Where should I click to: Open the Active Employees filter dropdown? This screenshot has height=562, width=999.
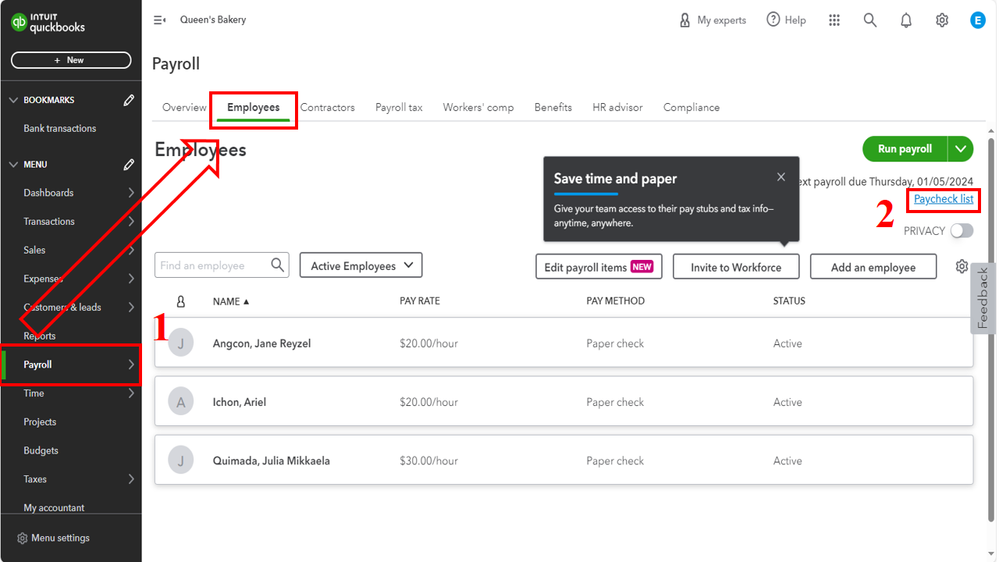(361, 266)
